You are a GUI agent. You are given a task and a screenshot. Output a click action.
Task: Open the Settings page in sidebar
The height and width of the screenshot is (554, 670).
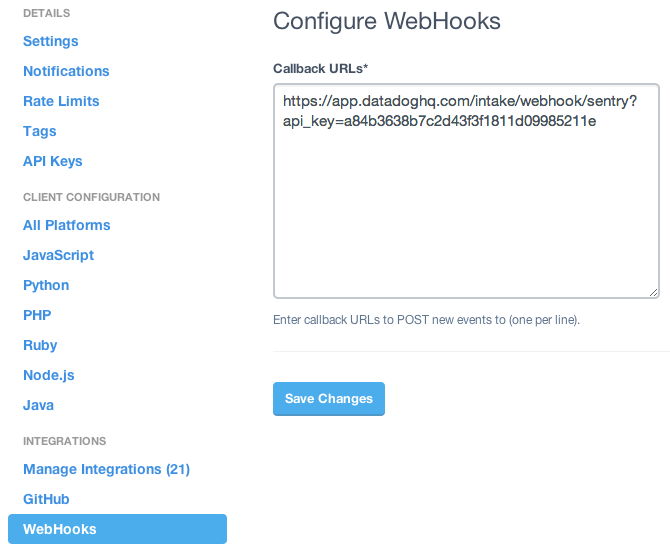click(x=50, y=41)
